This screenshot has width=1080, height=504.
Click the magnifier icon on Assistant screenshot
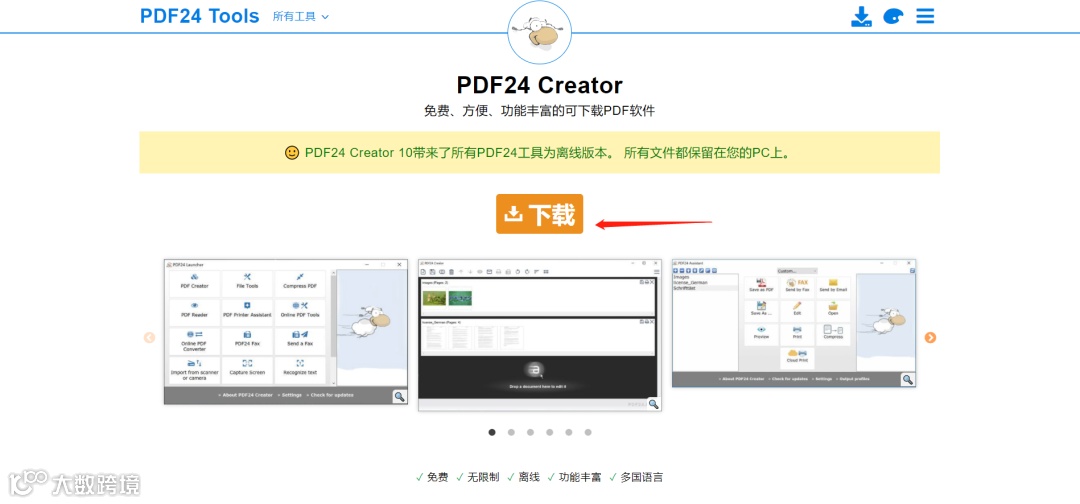pos(908,379)
